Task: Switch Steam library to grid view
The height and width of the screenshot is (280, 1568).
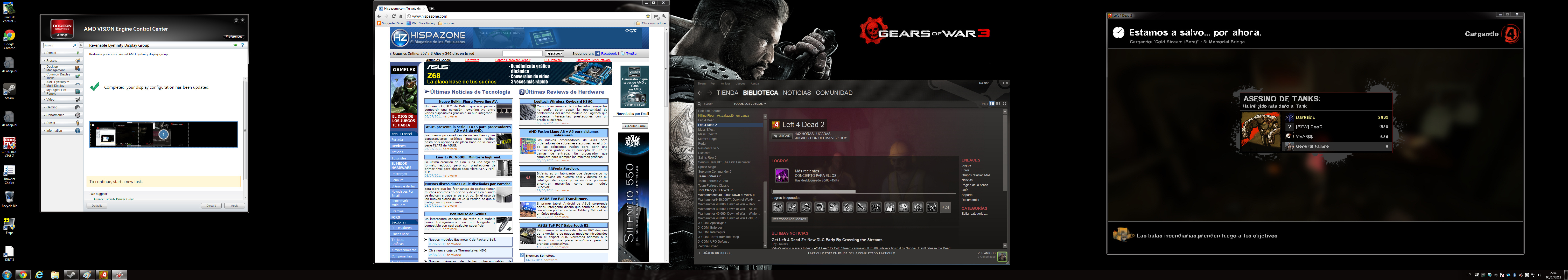Action: pyautogui.click(x=1004, y=103)
